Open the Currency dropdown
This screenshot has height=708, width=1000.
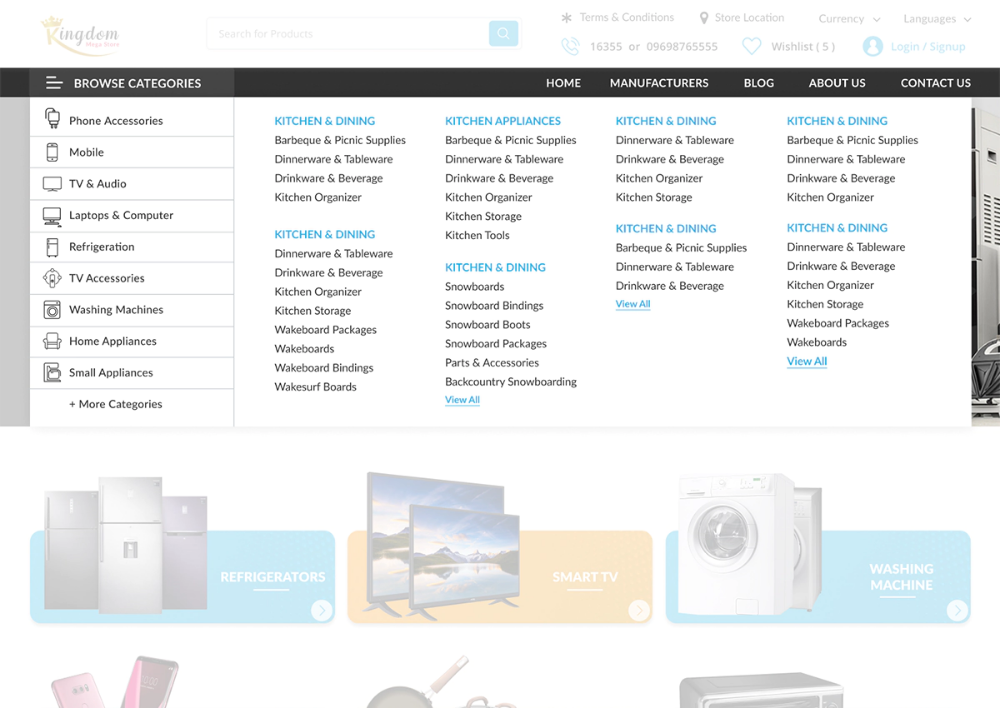point(849,19)
